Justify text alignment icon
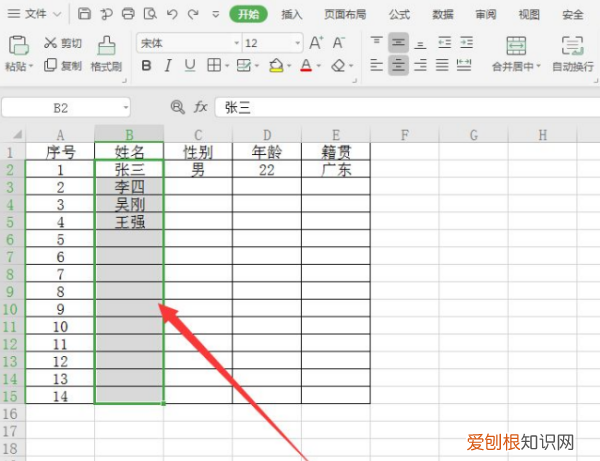600x461 pixels. coord(442,65)
